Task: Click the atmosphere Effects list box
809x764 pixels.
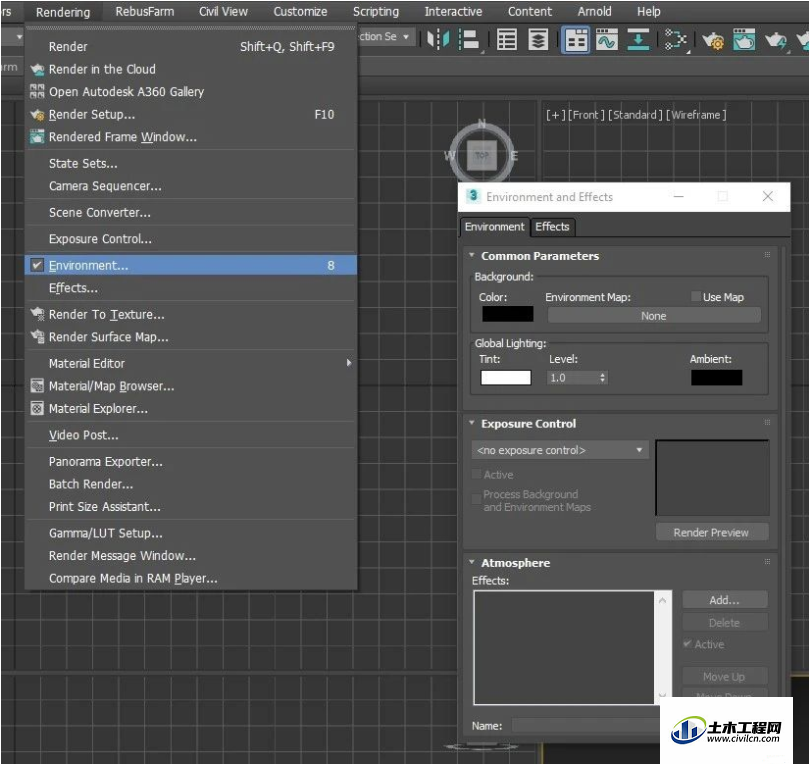Action: (563, 647)
